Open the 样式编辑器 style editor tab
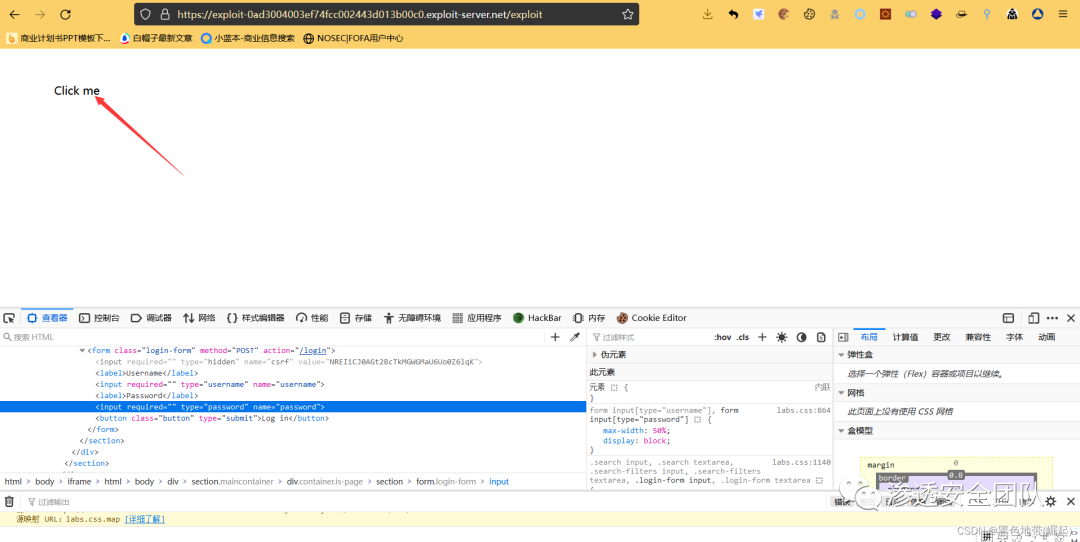 [x=255, y=318]
